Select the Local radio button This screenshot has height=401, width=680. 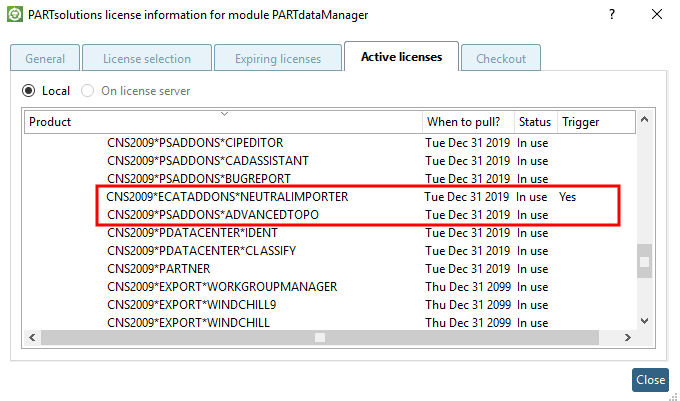pos(31,91)
